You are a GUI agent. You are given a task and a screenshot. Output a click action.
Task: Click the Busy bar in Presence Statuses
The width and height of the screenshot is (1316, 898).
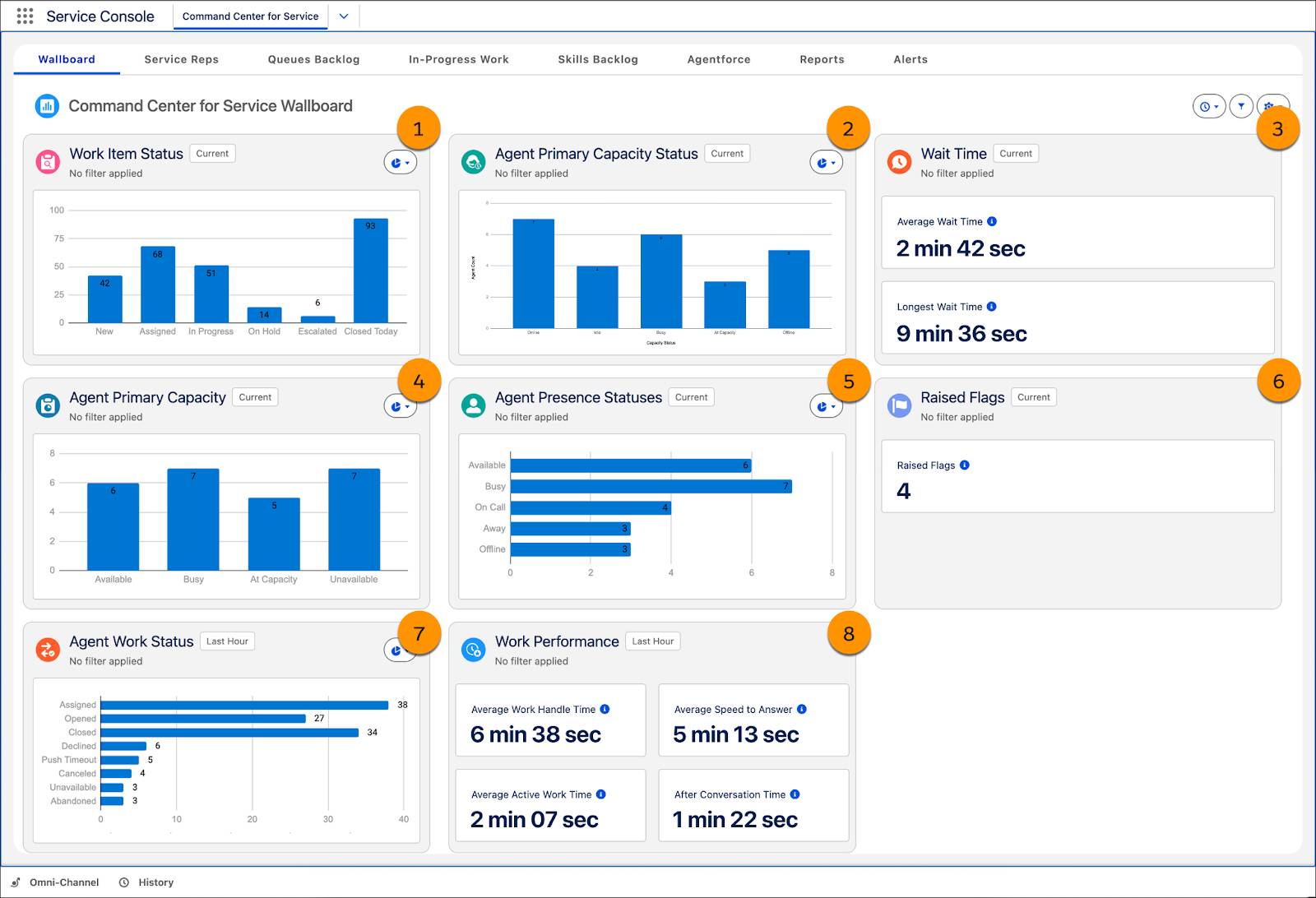click(x=651, y=487)
